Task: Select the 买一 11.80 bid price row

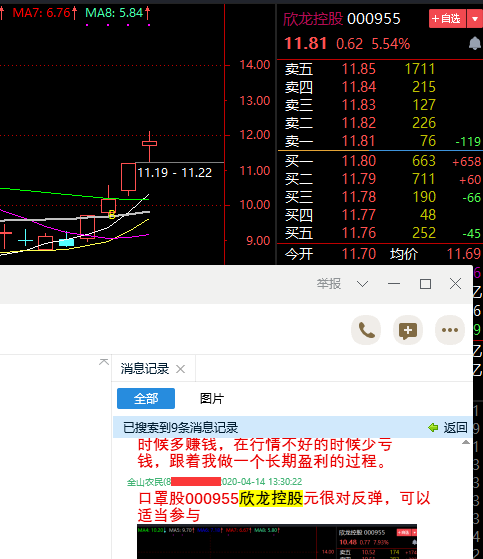Action: point(380,161)
